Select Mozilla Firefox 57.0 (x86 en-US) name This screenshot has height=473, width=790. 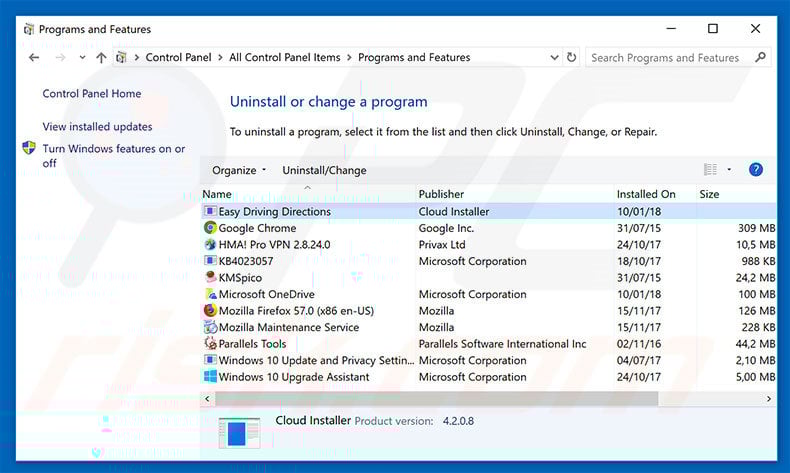pyautogui.click(x=296, y=311)
